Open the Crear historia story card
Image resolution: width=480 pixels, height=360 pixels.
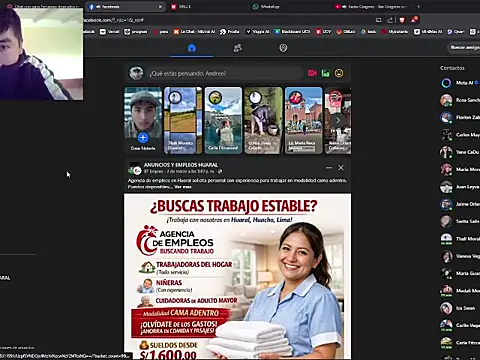pos(143,120)
